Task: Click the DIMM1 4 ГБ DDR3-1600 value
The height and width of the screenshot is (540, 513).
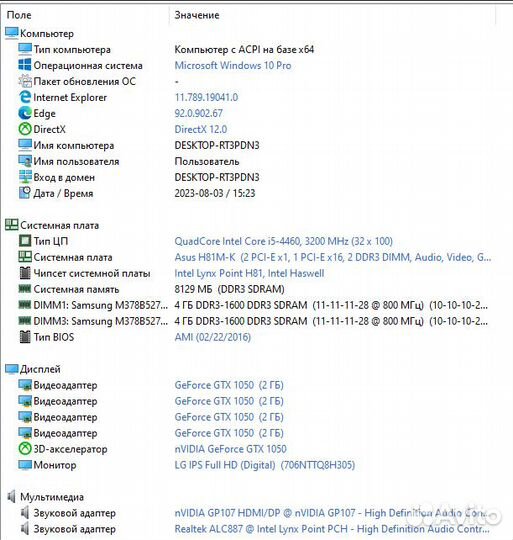Action: click(331, 305)
